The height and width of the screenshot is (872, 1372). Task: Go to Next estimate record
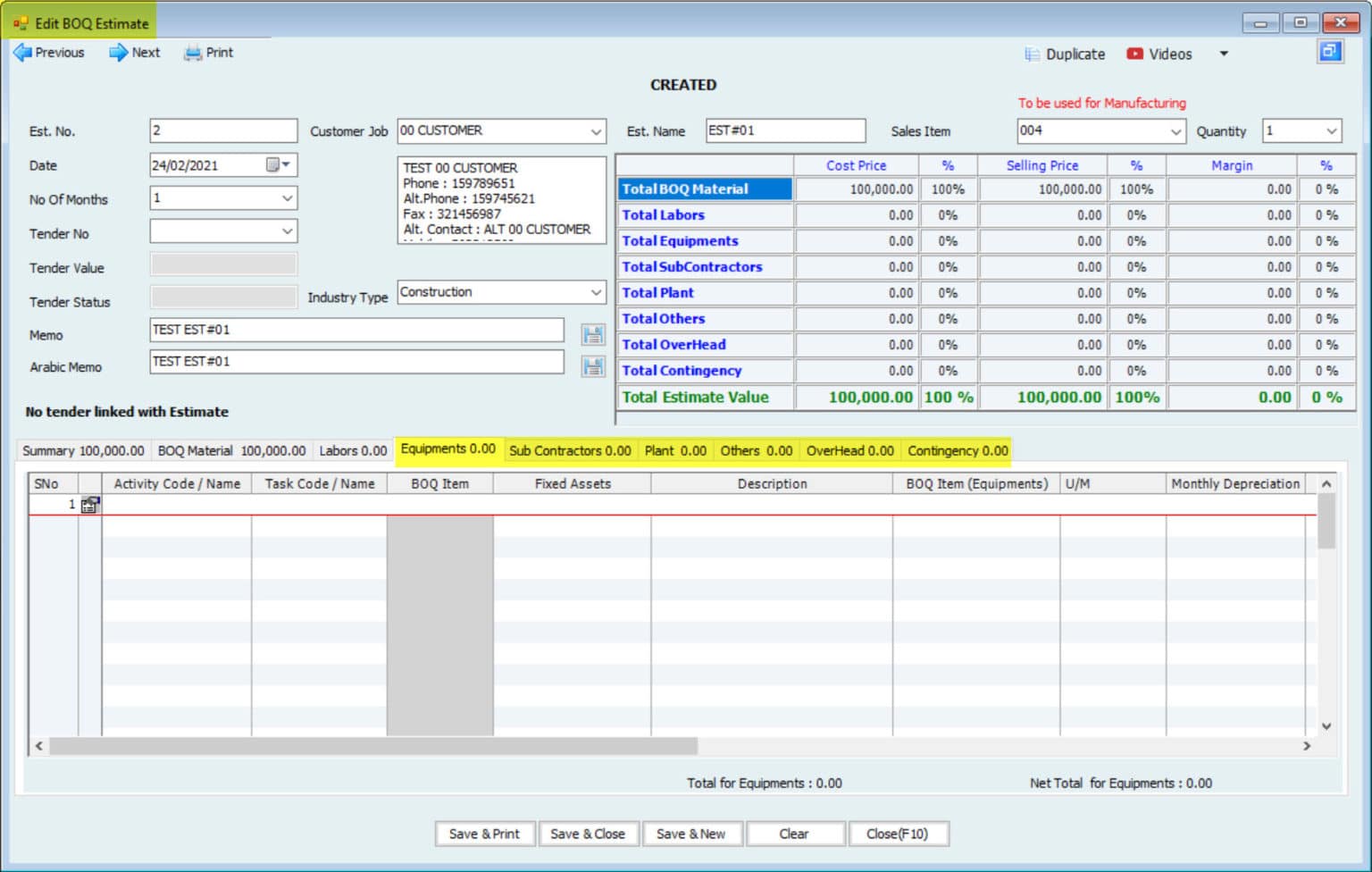(x=135, y=53)
